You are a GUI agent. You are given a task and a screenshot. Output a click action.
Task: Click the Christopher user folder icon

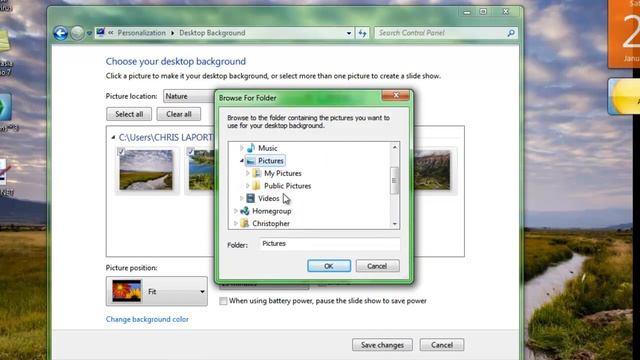[x=245, y=224]
